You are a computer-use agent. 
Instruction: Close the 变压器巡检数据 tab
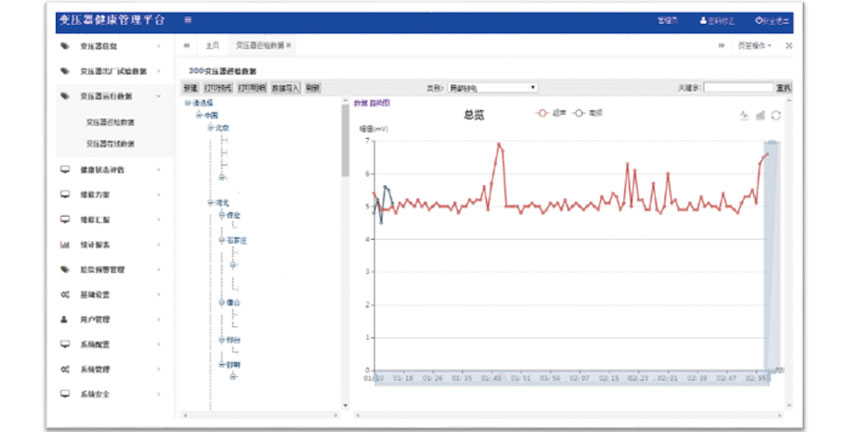pos(289,46)
